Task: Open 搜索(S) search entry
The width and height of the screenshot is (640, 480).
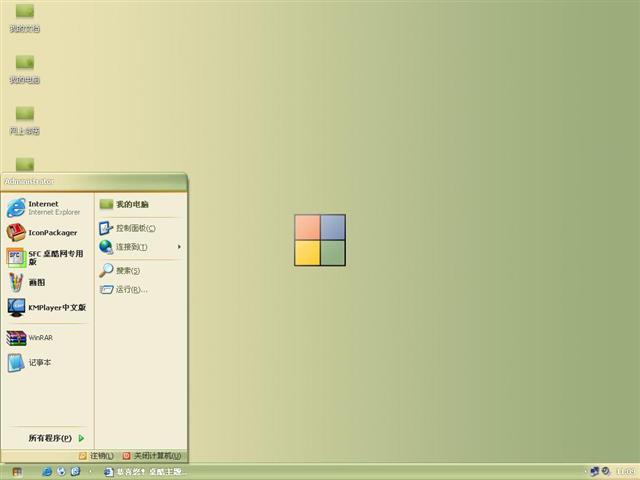Action: (x=140, y=270)
